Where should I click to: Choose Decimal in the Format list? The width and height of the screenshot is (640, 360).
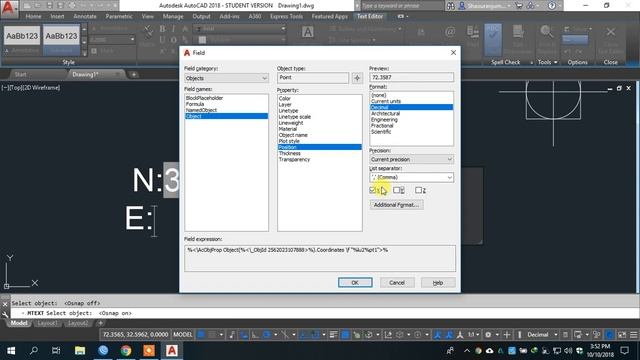click(411, 107)
